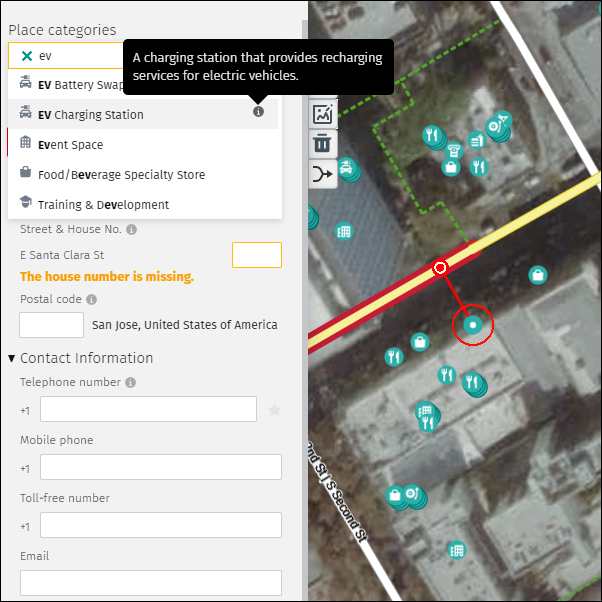Open the info icon next to Postal code

coord(91,299)
